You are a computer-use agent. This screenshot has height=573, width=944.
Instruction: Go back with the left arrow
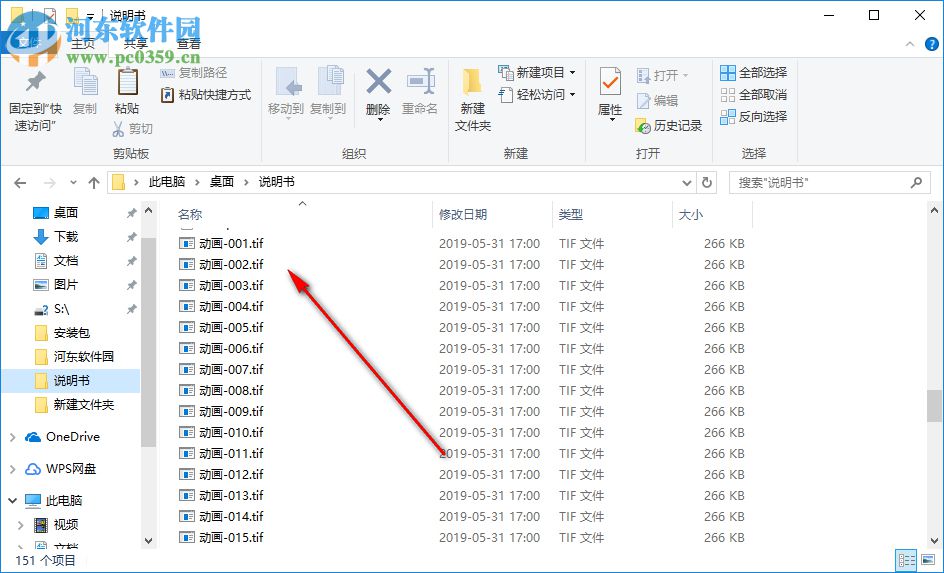tap(20, 182)
